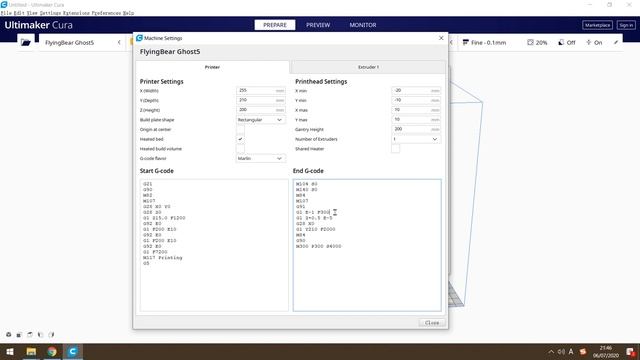The height and width of the screenshot is (360, 640).
Task: Select the front view icon
Action: (x=19, y=335)
